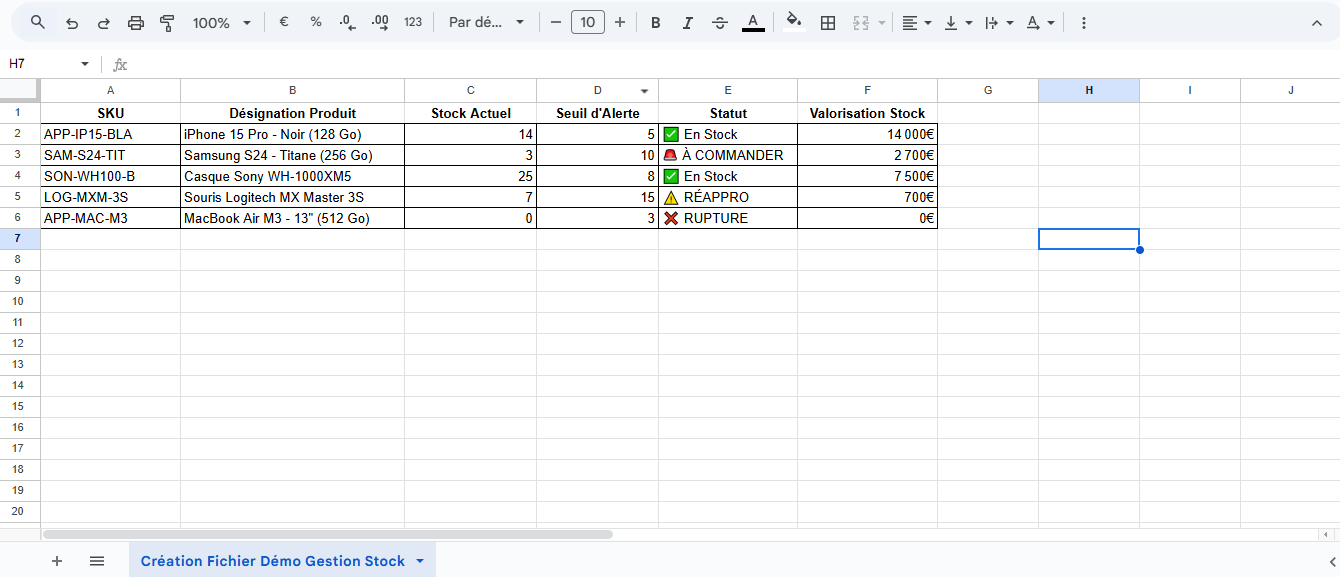Select the 'Valorisation Stock' header cell
This screenshot has width=1340, height=577.
[x=867, y=113]
